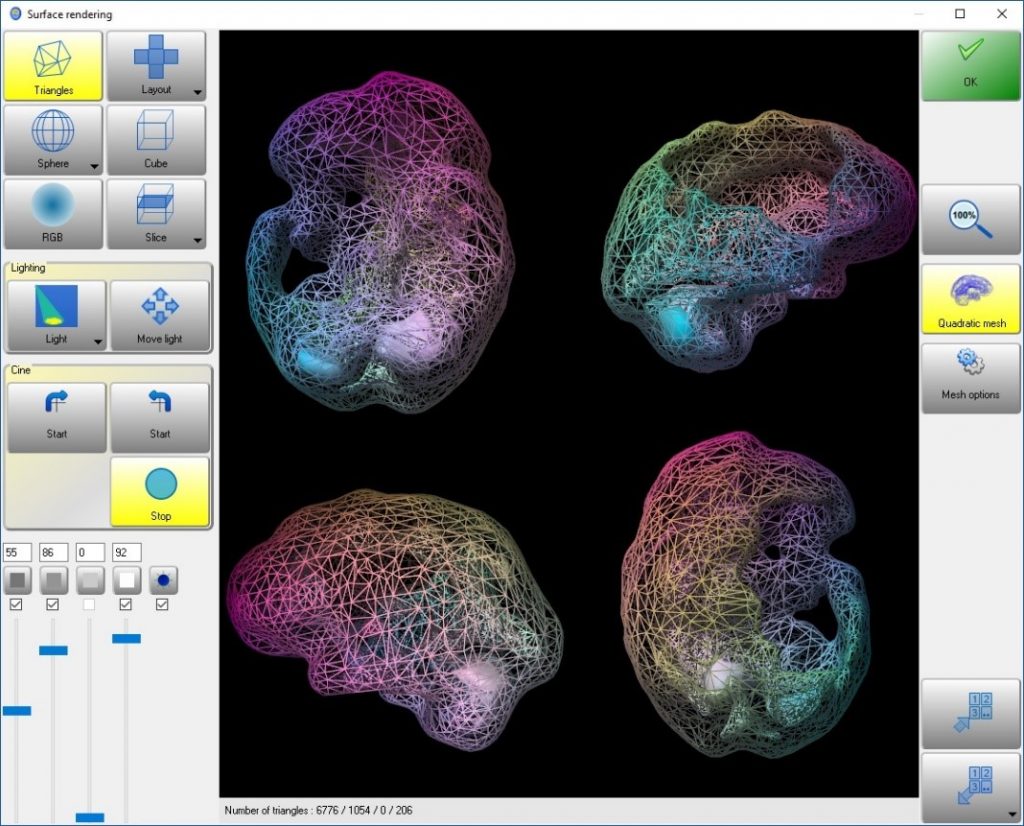
Task: Uncheck the first surface checkbox
Action: 17,603
